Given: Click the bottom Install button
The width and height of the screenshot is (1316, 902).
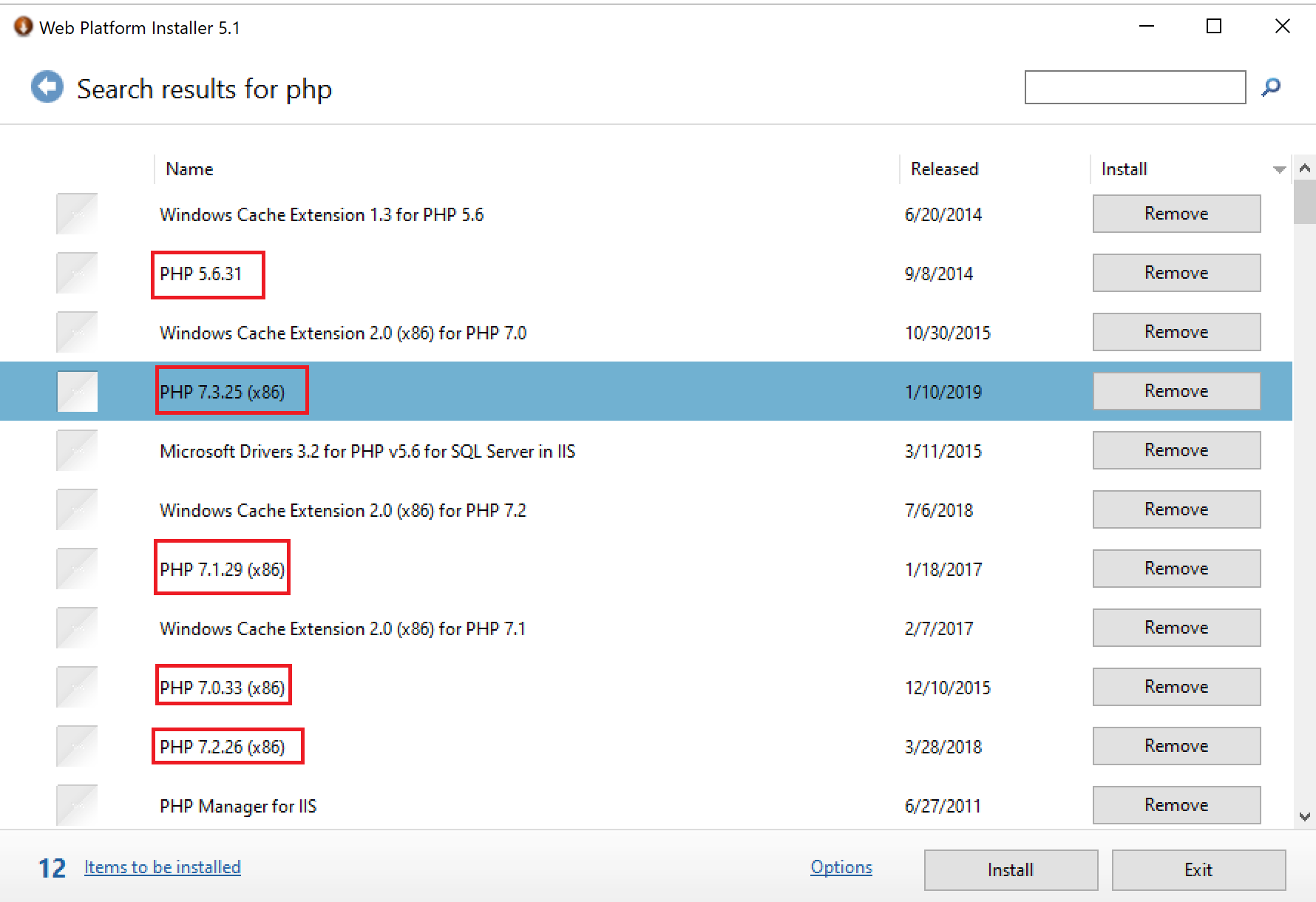Looking at the screenshot, I should [x=1011, y=870].
